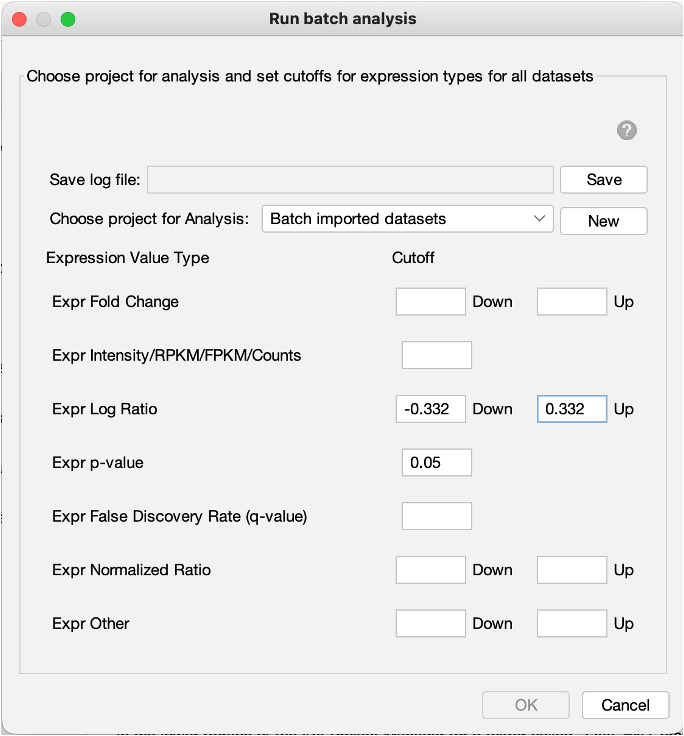Click the Run batch analysis title bar

342,19
